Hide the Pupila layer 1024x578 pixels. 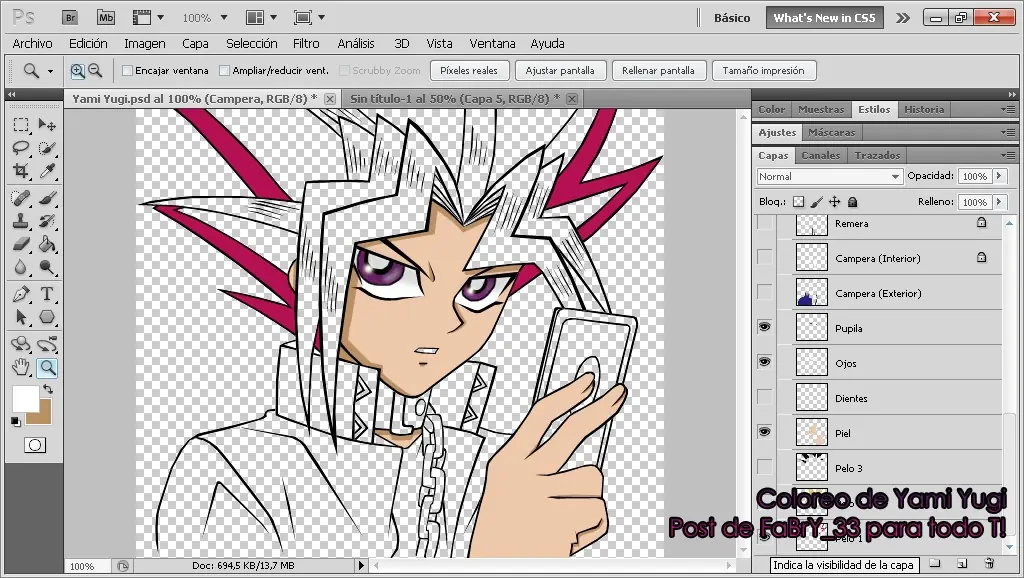click(x=764, y=326)
